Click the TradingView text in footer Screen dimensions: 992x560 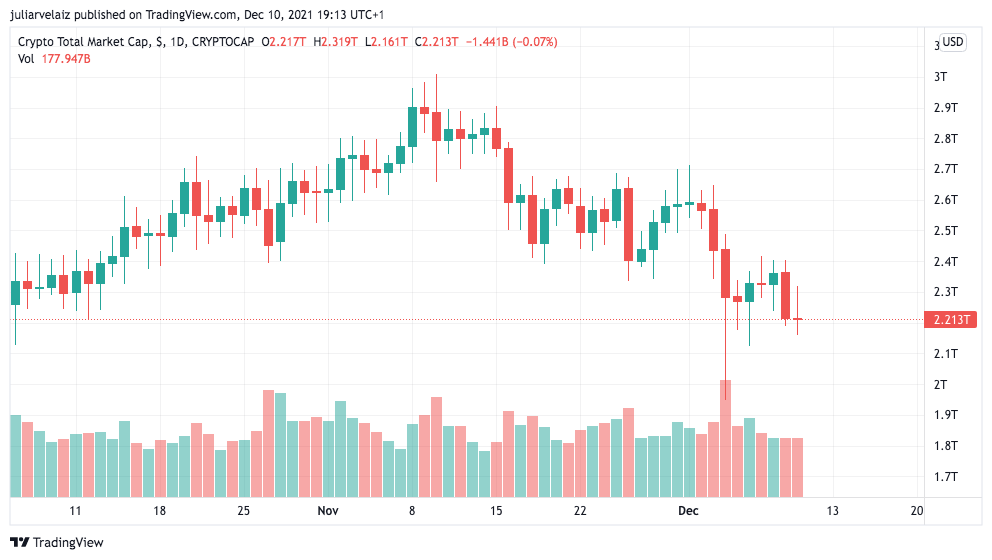[69, 543]
